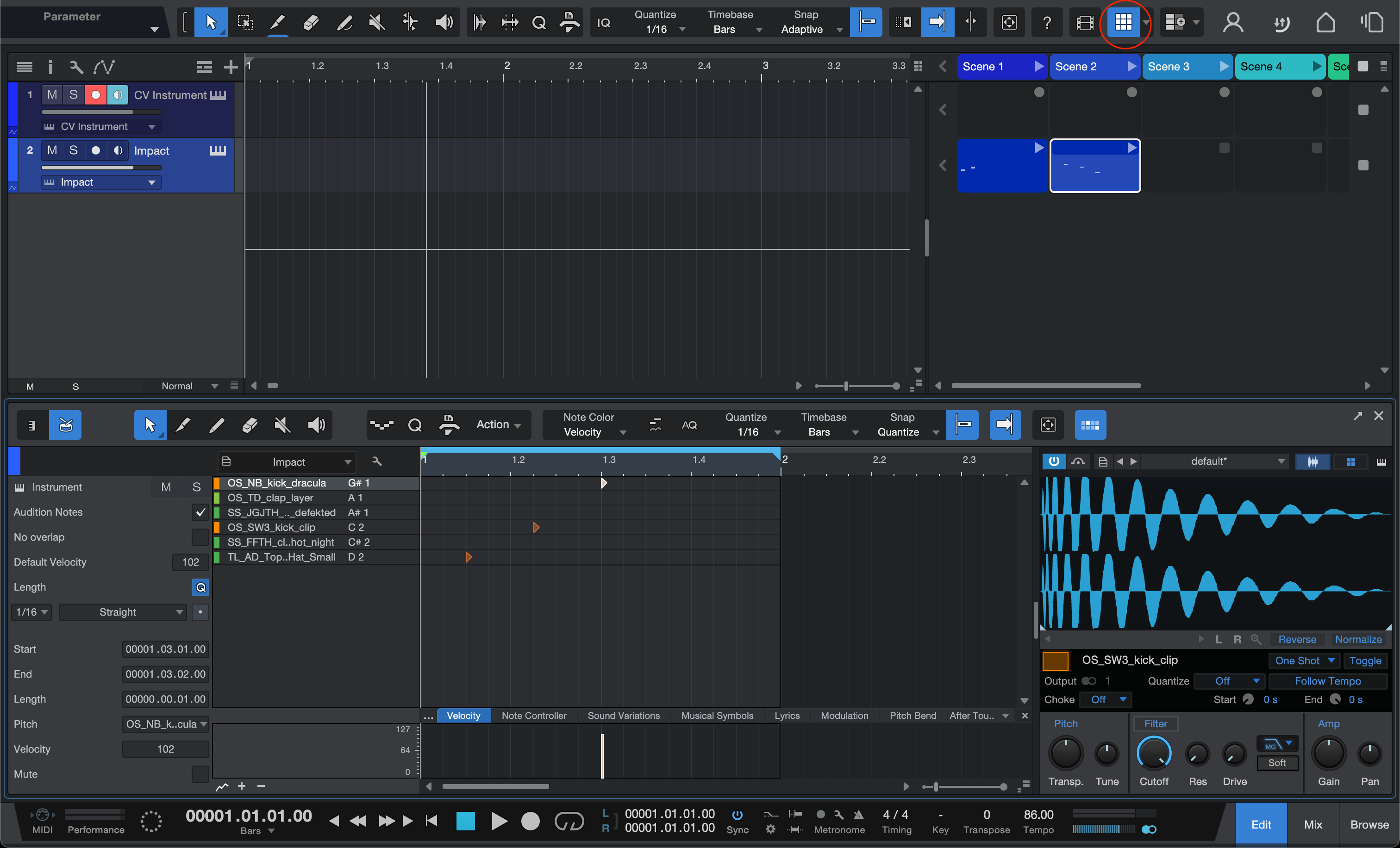This screenshot has width=1400, height=848.
Task: Click the Tempo value 86.00
Action: 1038,815
